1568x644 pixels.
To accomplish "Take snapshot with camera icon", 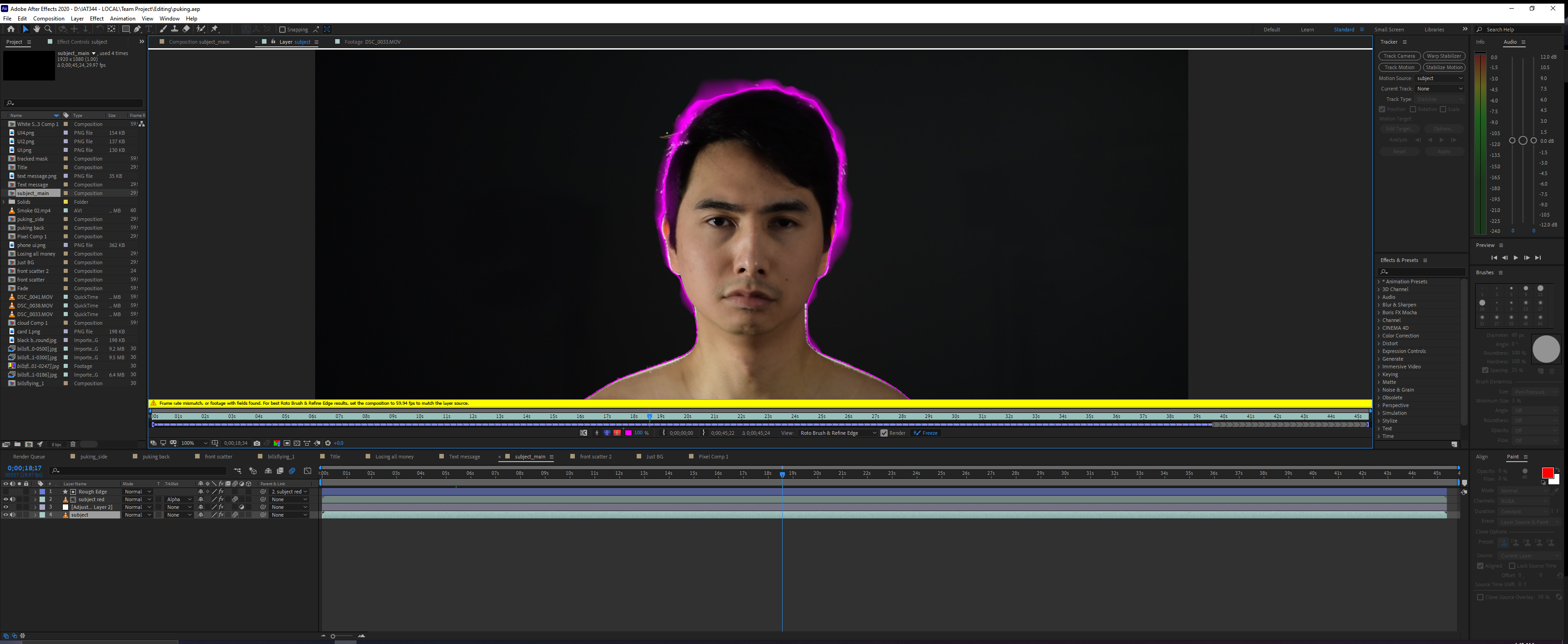I will click(257, 443).
